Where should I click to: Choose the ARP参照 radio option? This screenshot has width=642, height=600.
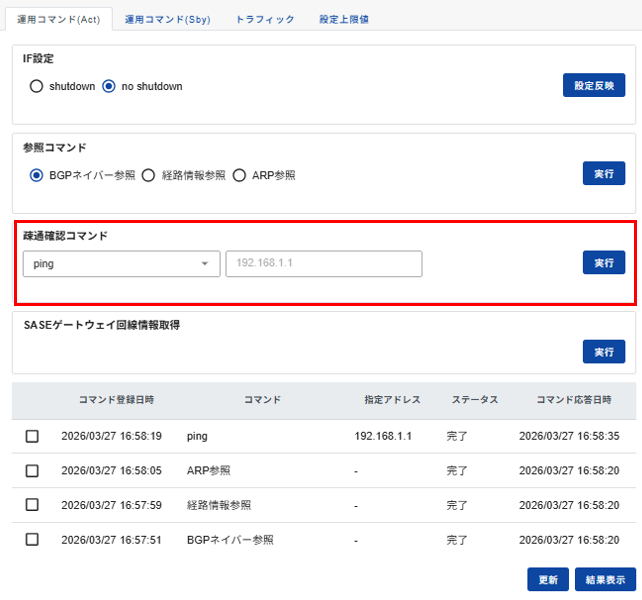click(x=239, y=175)
